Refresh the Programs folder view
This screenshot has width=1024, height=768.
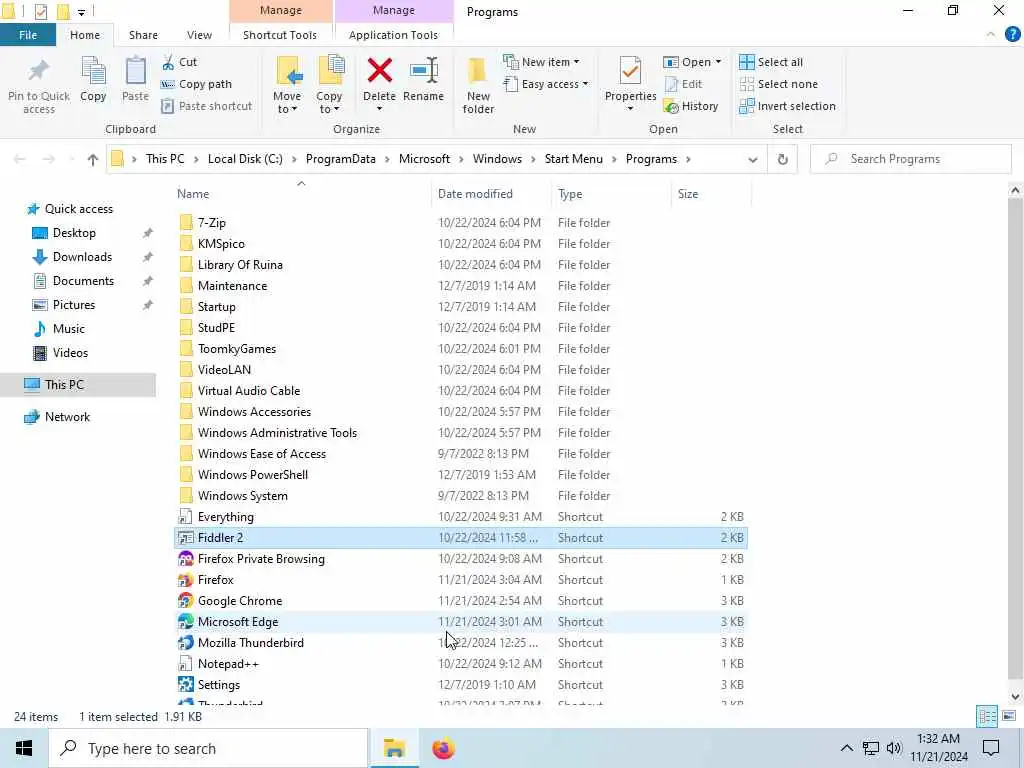(782, 159)
